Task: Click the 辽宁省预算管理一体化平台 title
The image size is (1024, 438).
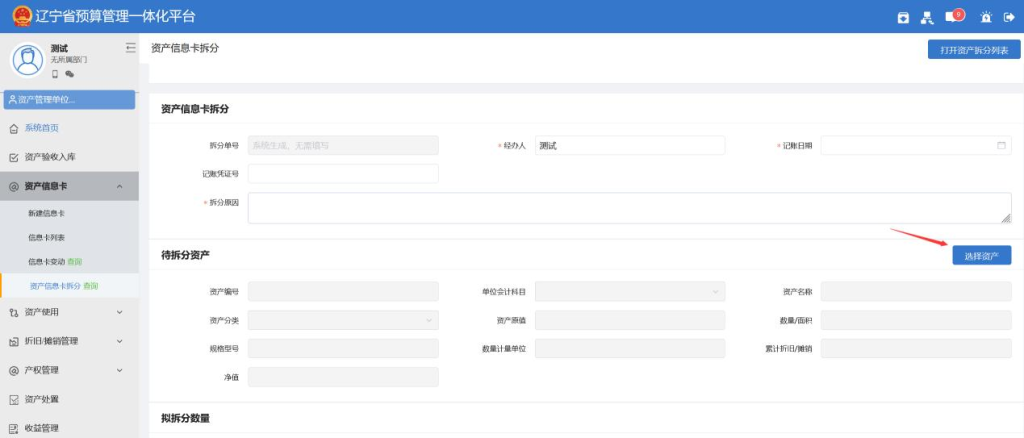Action: click(116, 16)
